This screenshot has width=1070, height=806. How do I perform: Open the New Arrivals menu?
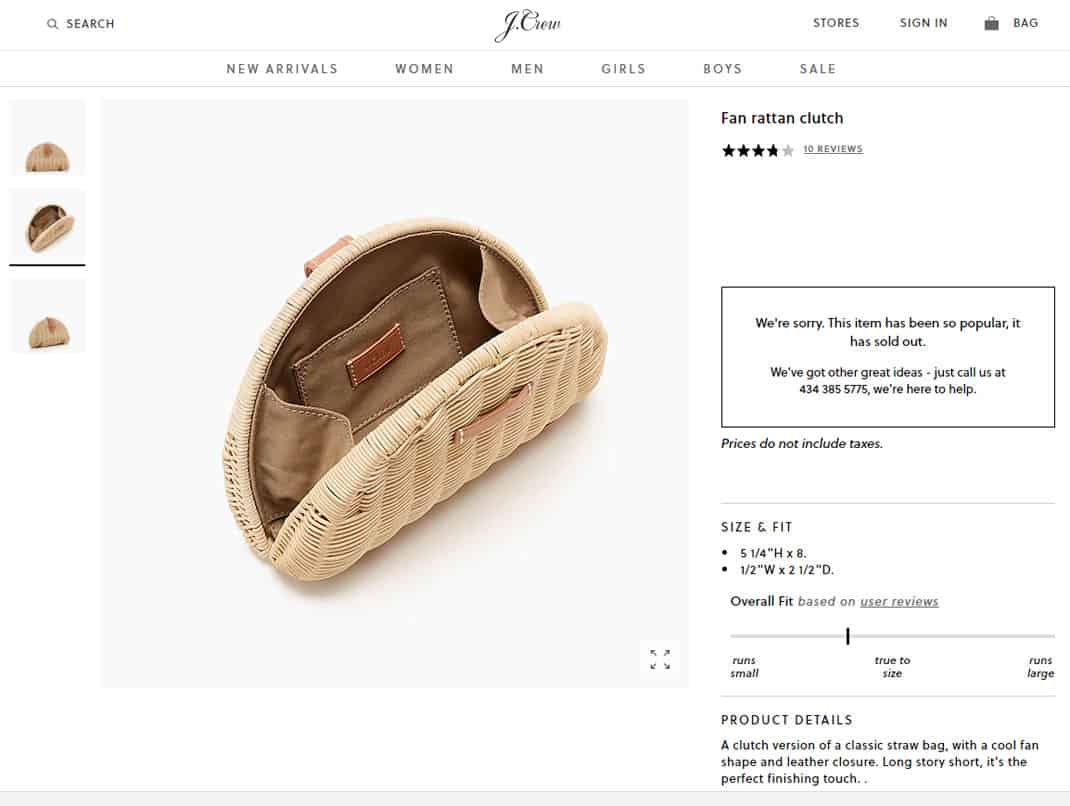(283, 69)
